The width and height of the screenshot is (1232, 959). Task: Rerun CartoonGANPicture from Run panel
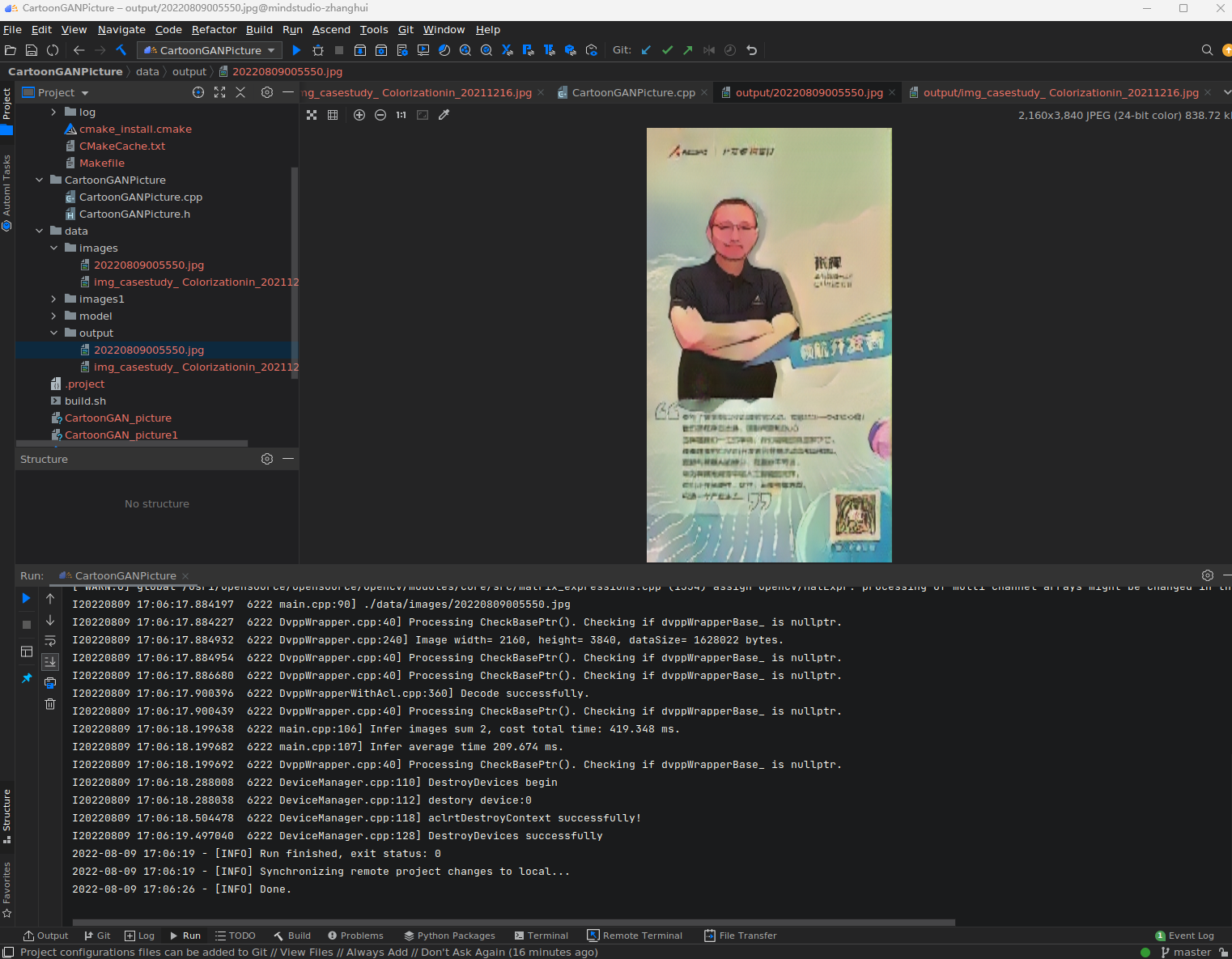coord(27,598)
